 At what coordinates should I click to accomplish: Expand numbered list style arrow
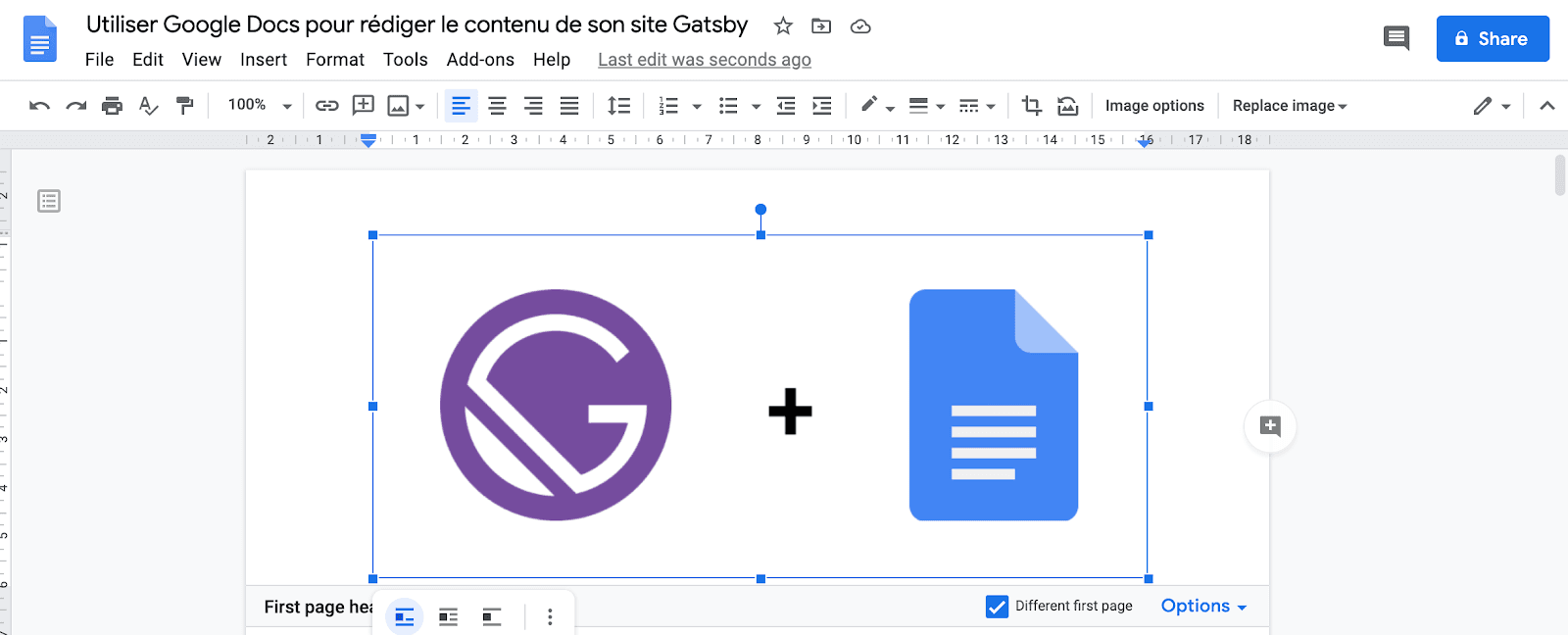pos(697,107)
